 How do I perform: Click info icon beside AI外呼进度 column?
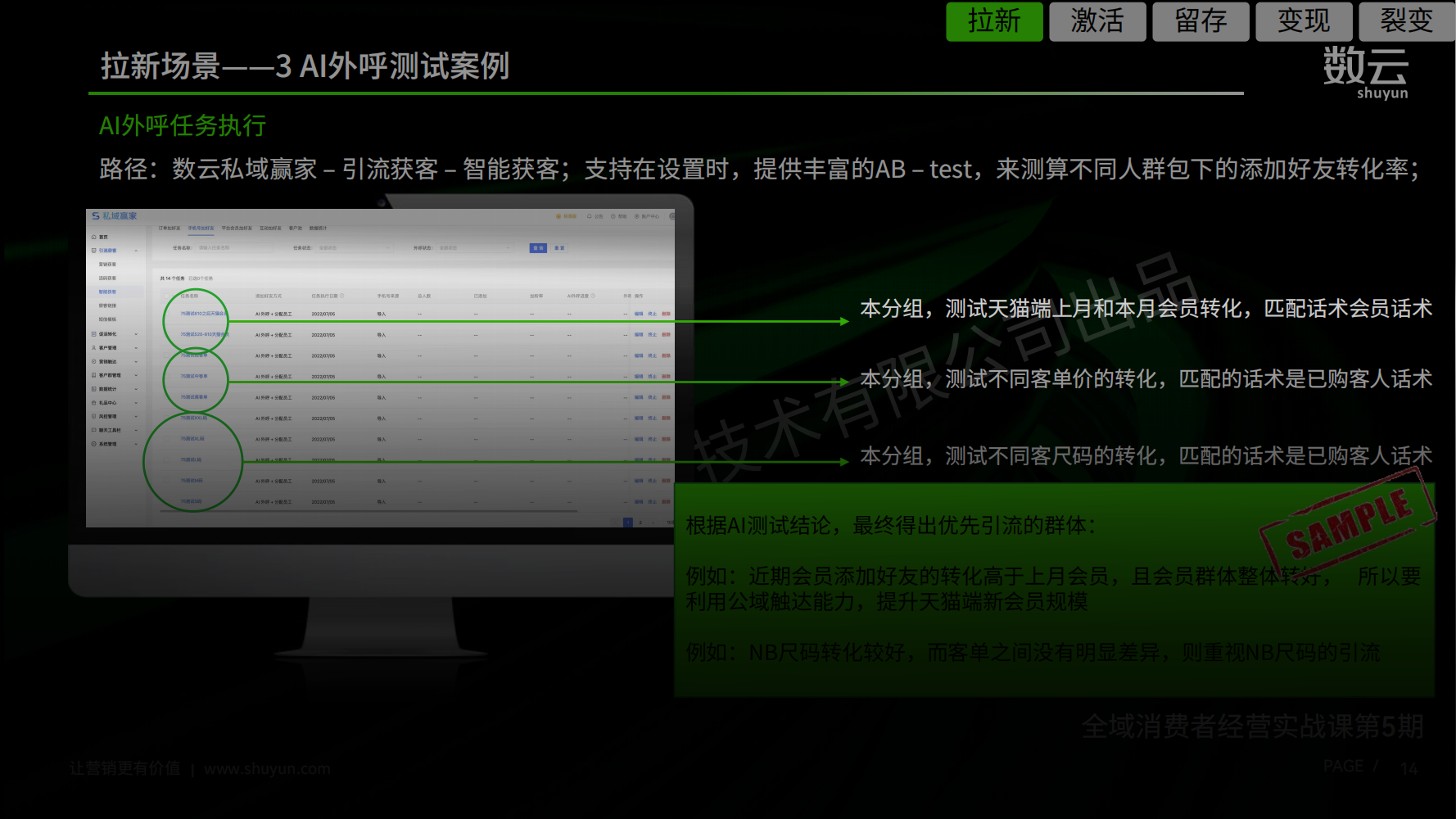pyautogui.click(x=593, y=296)
